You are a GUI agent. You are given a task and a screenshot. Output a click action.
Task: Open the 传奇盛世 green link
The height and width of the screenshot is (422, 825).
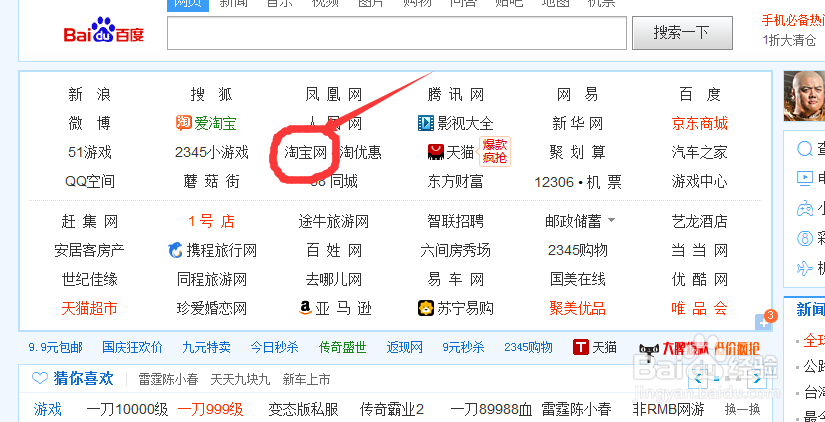pyautogui.click(x=343, y=348)
